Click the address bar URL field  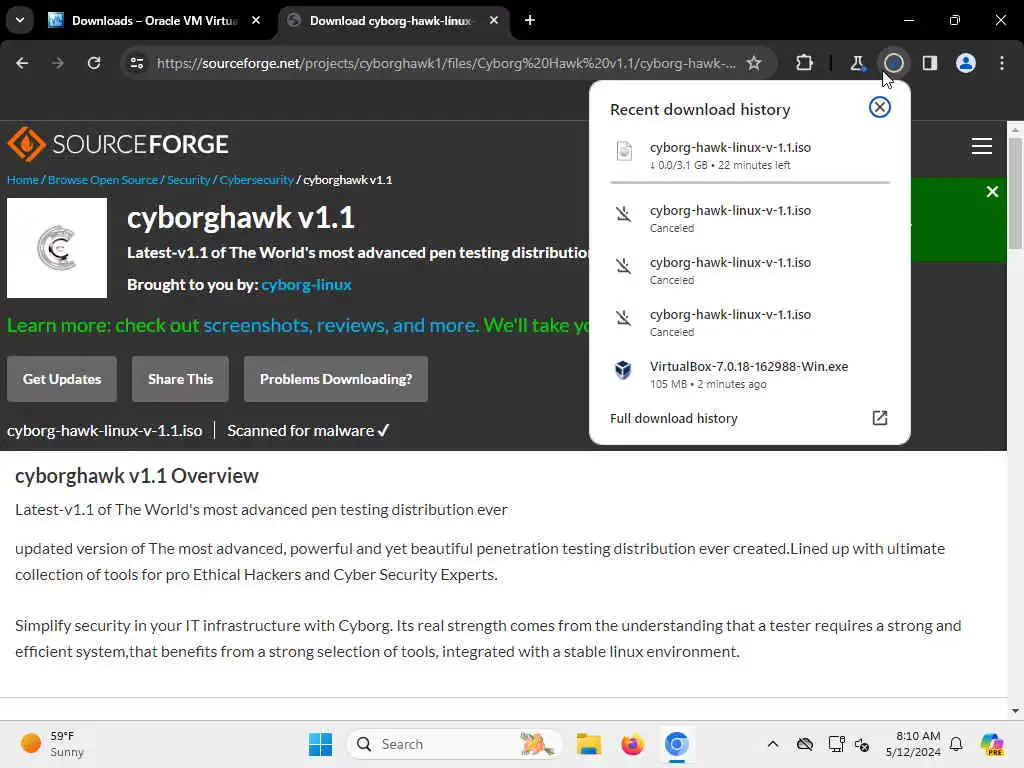[x=446, y=63]
